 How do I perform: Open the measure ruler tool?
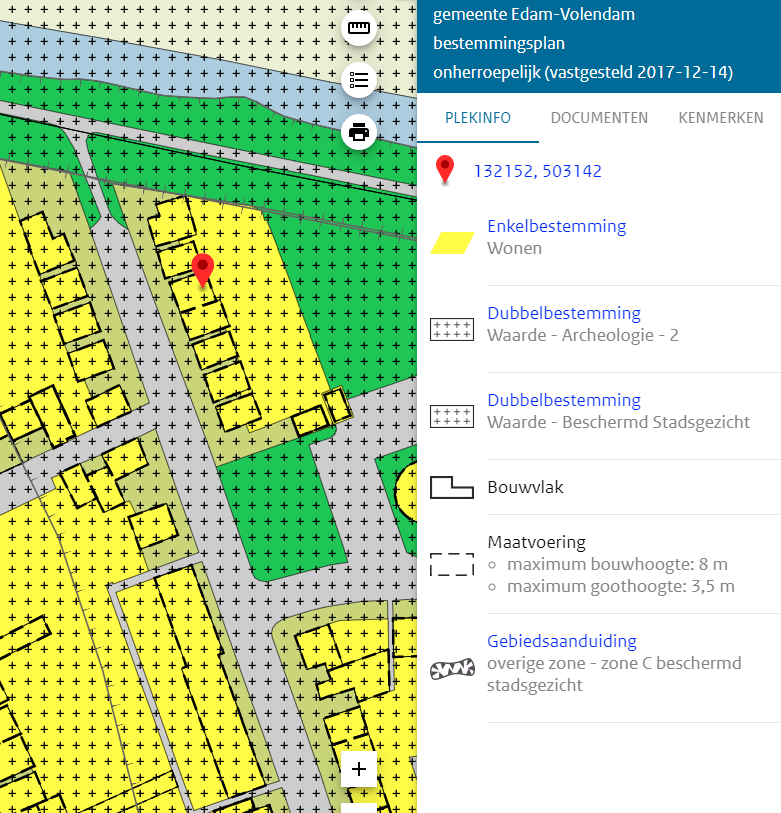click(x=359, y=27)
